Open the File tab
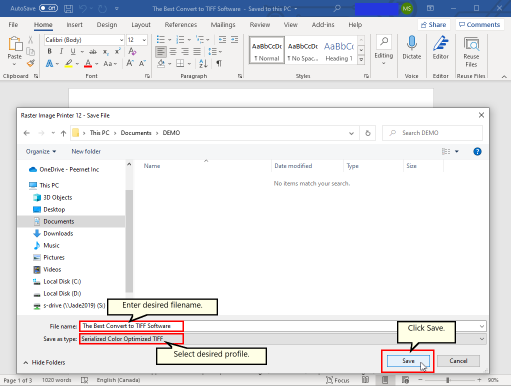The image size is (511, 386). (x=13, y=25)
